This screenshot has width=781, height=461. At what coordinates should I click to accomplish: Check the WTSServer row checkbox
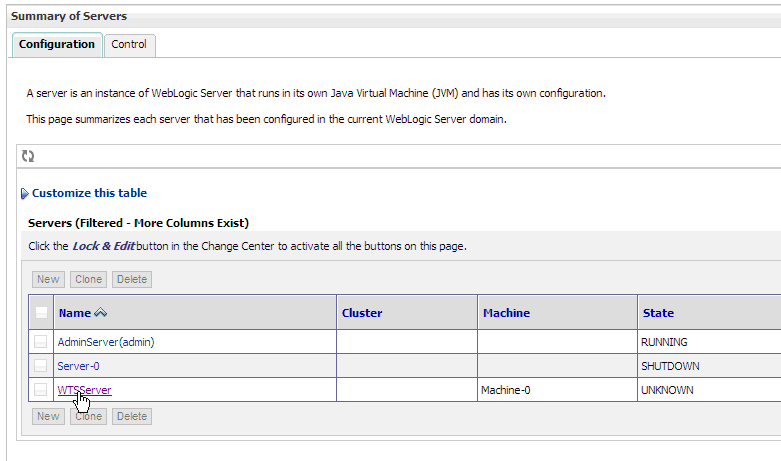[x=40, y=389]
